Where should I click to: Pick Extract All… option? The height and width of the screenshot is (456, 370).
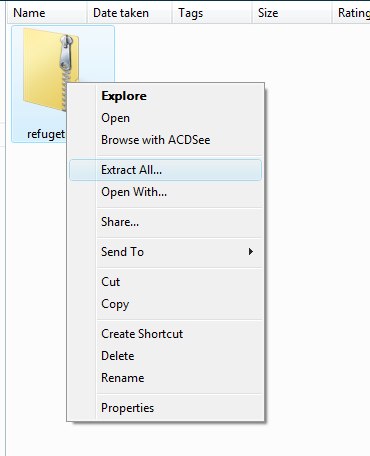165,170
